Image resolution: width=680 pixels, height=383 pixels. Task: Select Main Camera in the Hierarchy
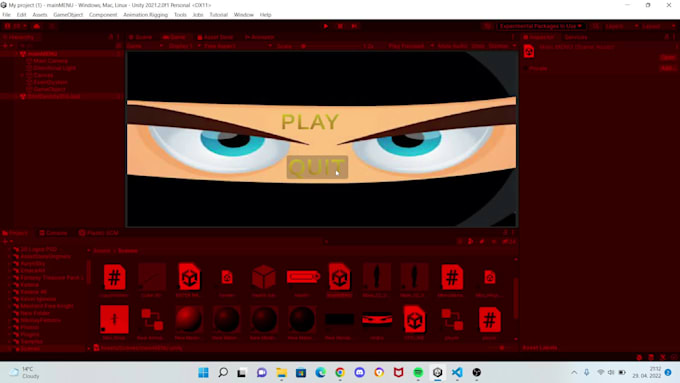tap(50, 61)
